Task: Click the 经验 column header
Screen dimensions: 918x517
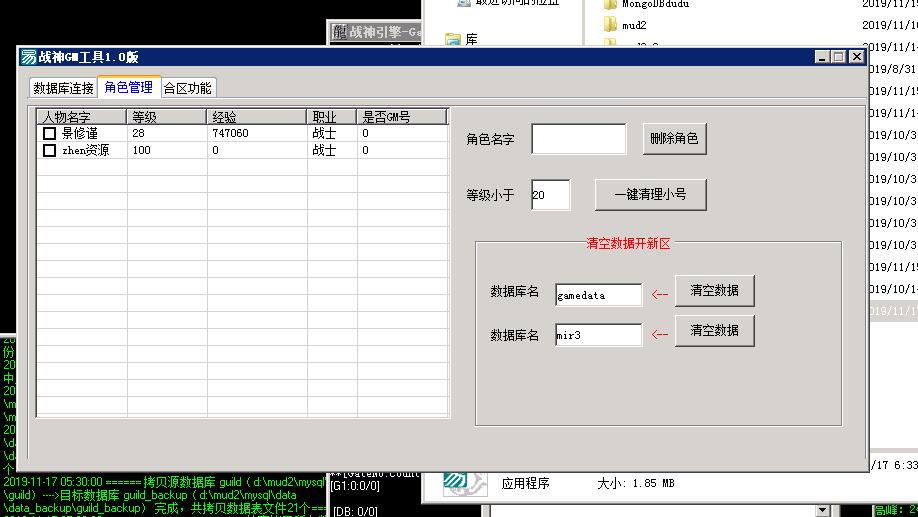Action: click(x=256, y=117)
